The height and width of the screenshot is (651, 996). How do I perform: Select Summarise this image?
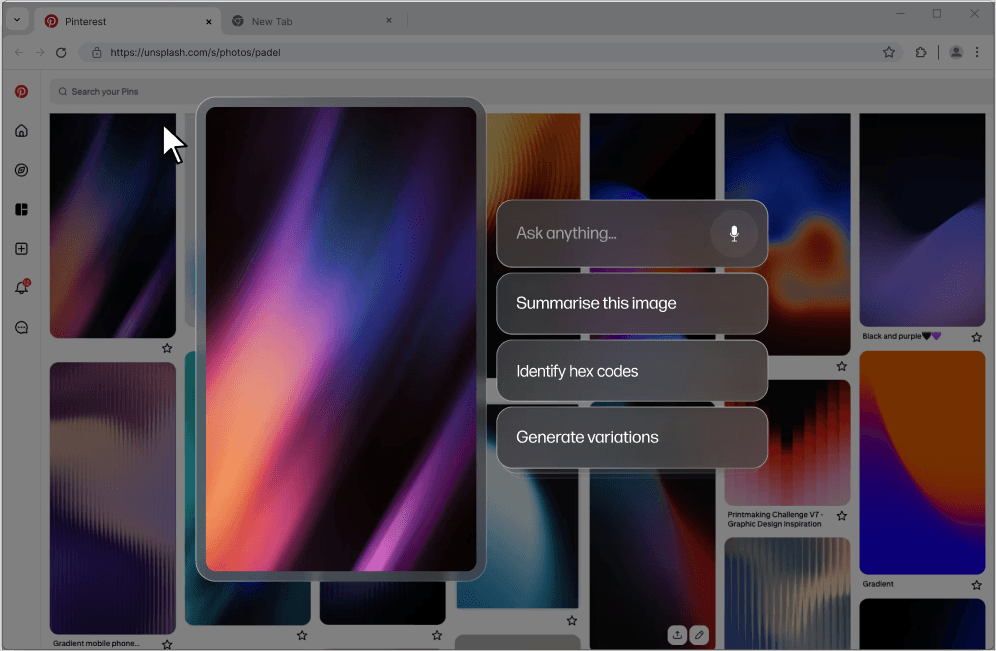pos(632,304)
